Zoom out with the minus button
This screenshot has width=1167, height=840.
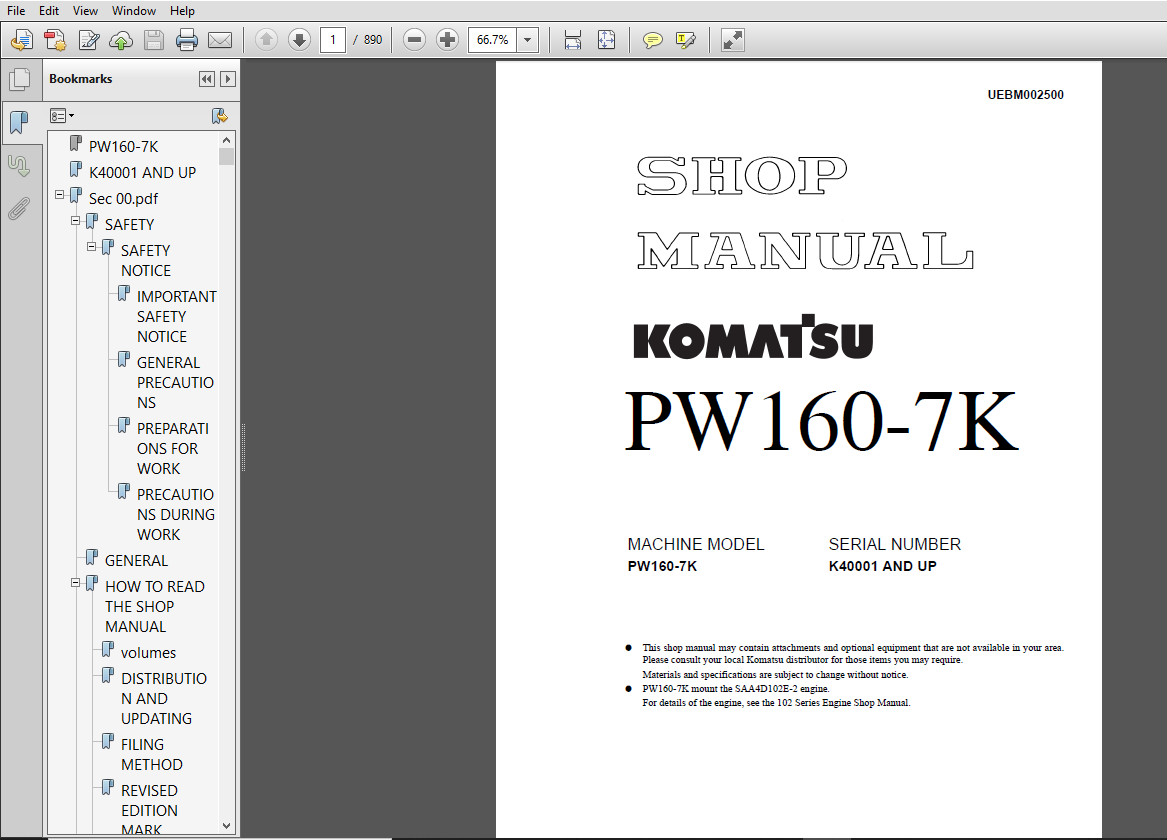click(x=415, y=39)
